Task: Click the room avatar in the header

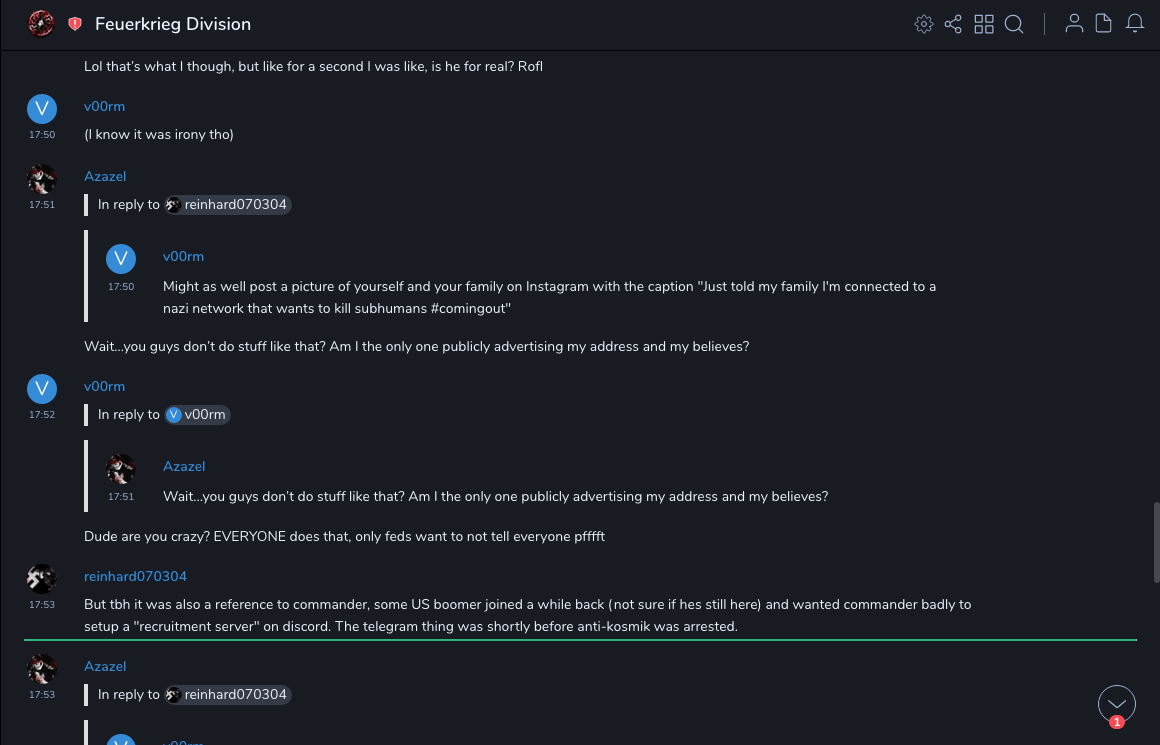Action: tap(41, 24)
